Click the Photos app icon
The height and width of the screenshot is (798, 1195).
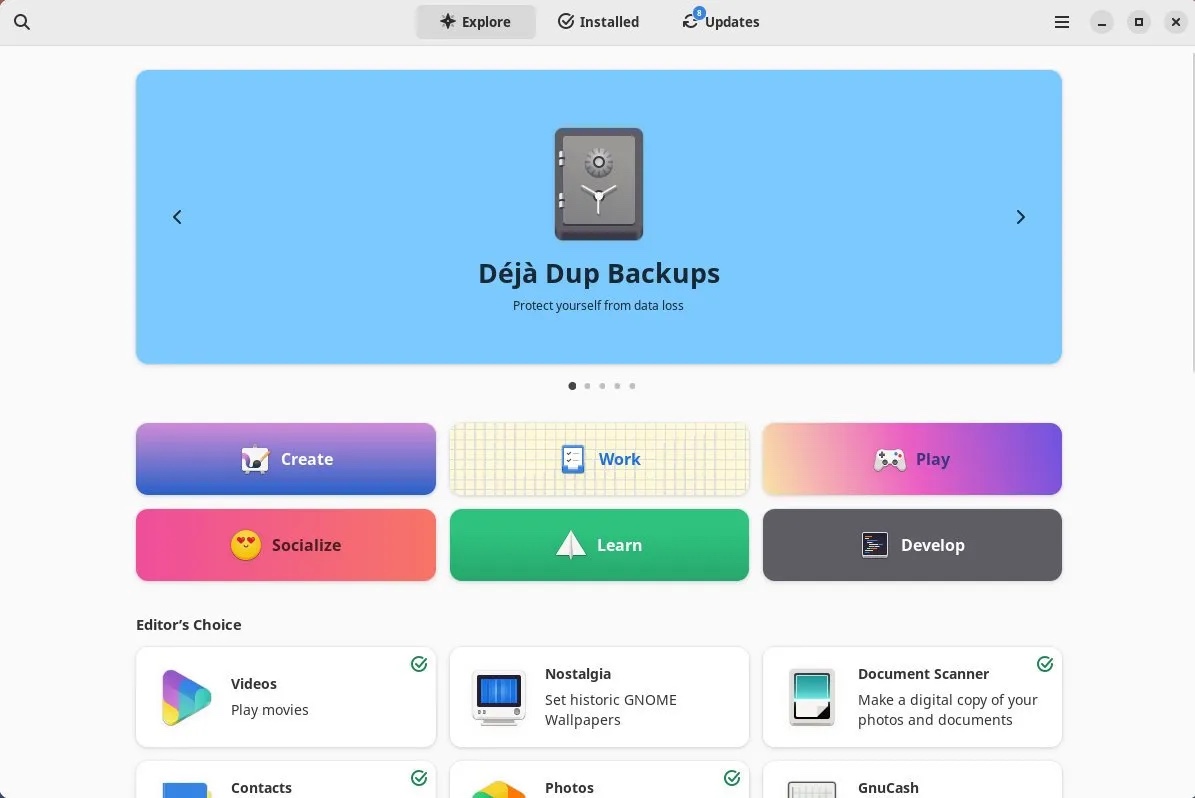click(x=498, y=790)
